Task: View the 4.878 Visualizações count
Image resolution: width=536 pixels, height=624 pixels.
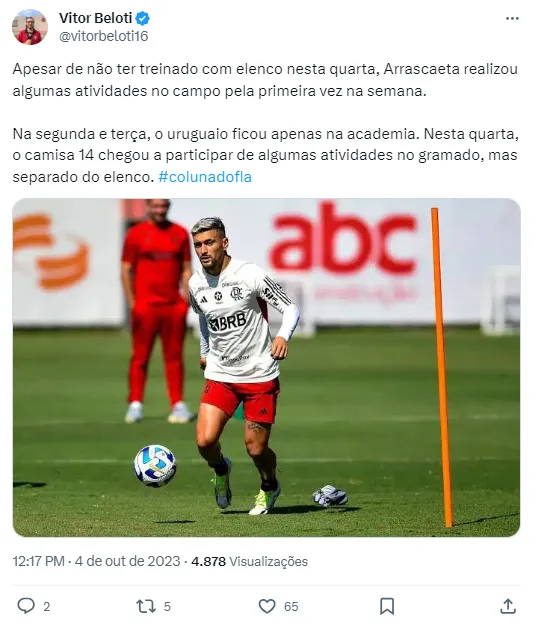Action: pos(249,561)
